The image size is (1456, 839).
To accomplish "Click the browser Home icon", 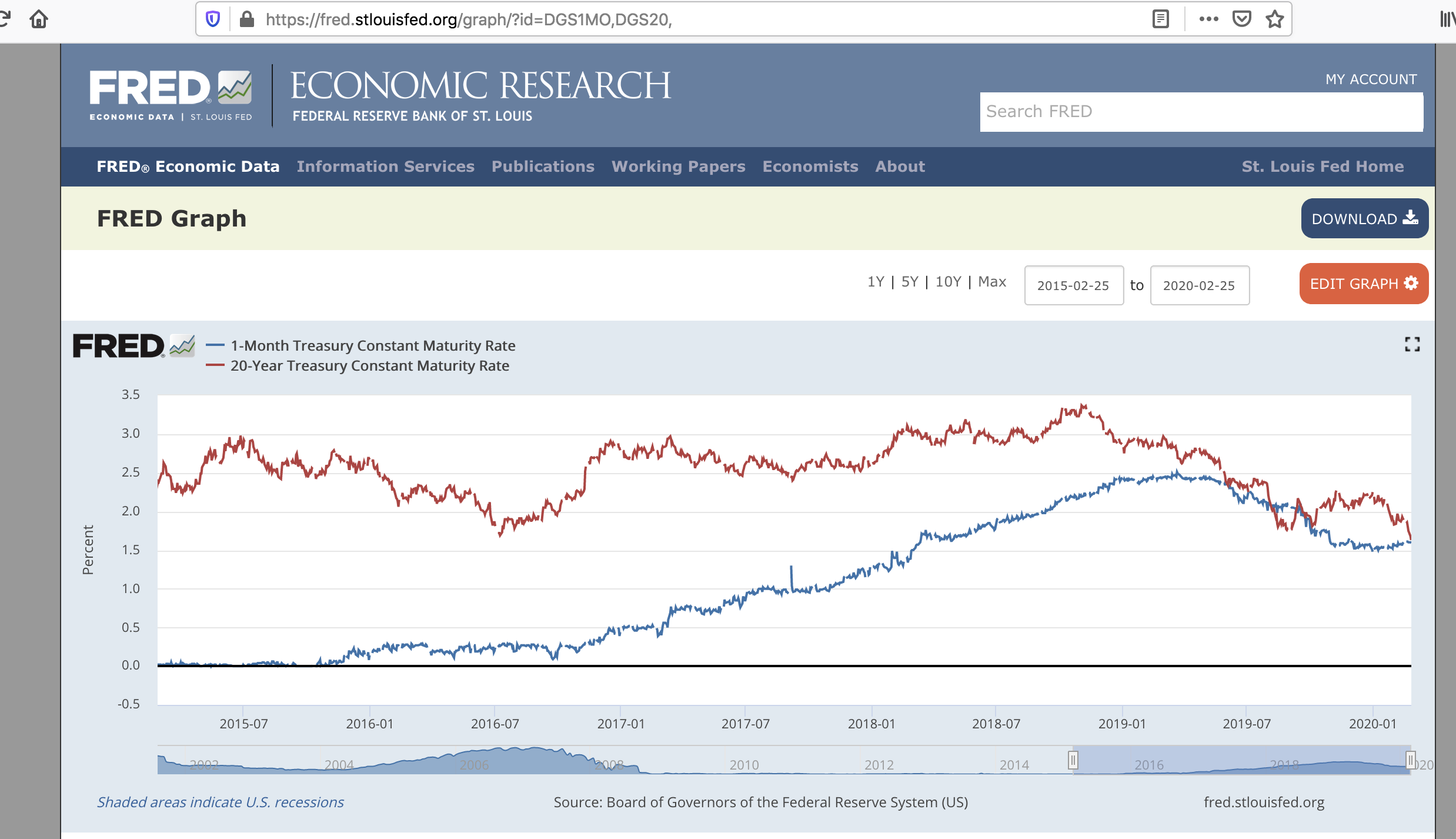I will [x=39, y=19].
